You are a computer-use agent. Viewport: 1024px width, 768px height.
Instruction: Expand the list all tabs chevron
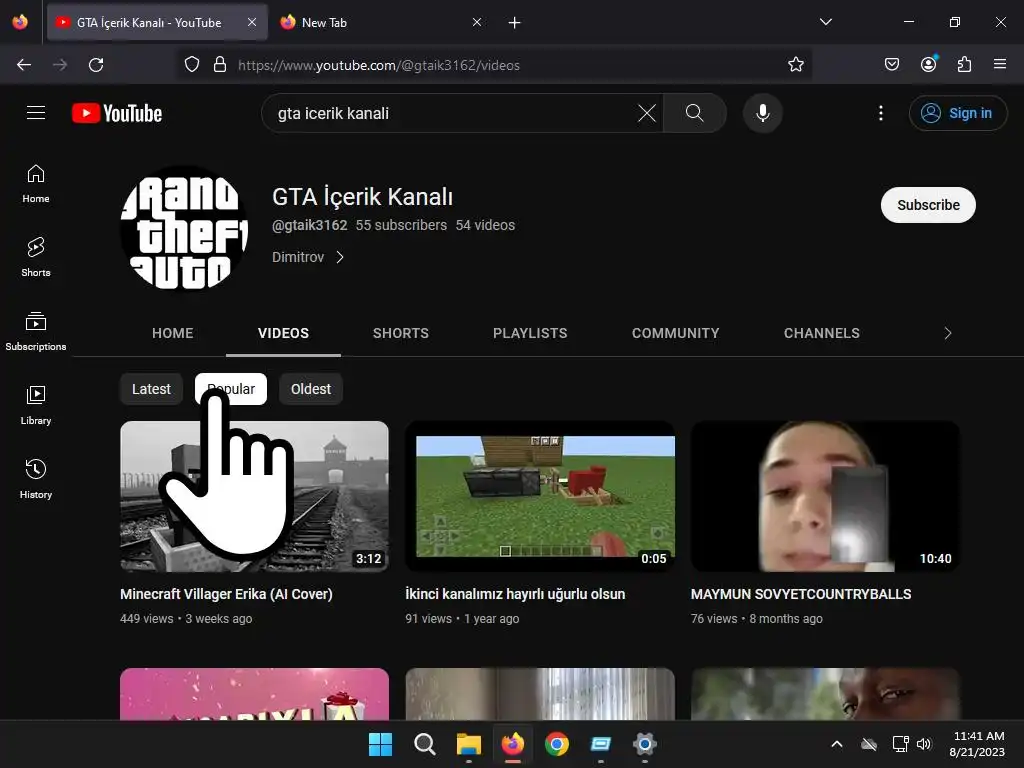[825, 22]
